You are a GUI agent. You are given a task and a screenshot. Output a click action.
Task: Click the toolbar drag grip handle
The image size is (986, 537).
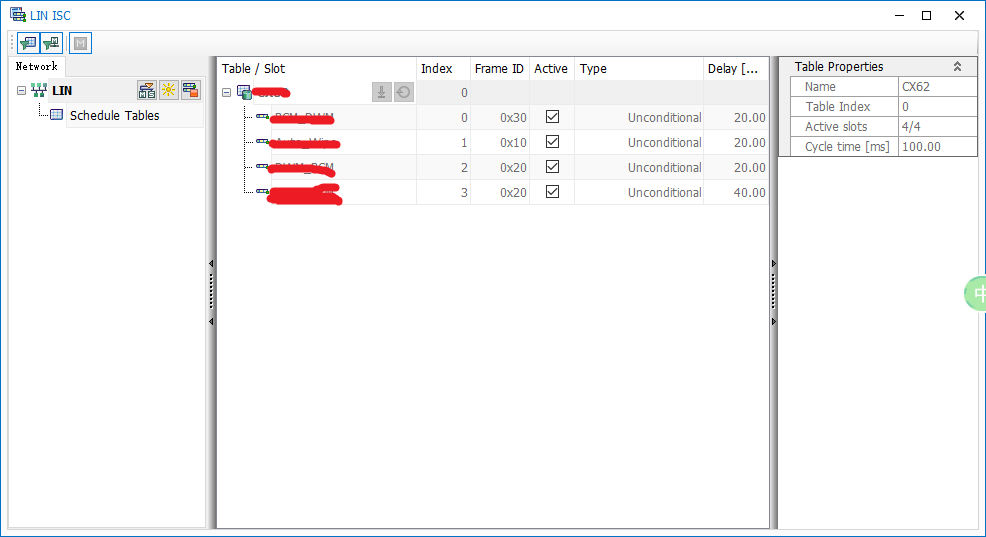12,43
